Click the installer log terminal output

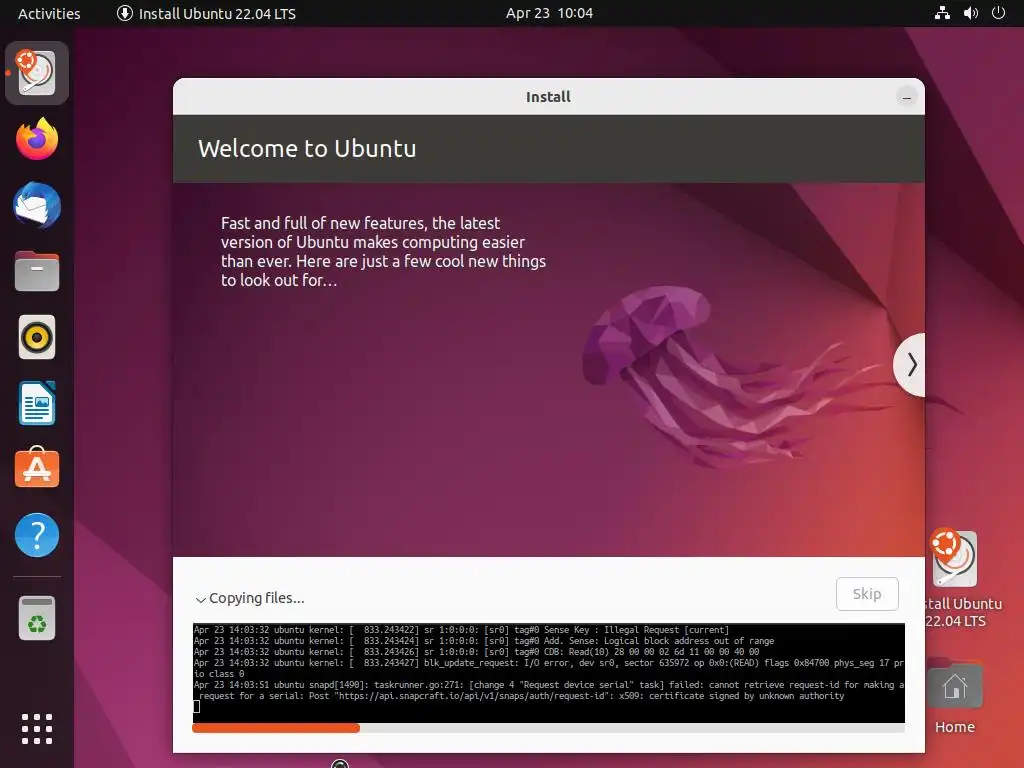(549, 673)
